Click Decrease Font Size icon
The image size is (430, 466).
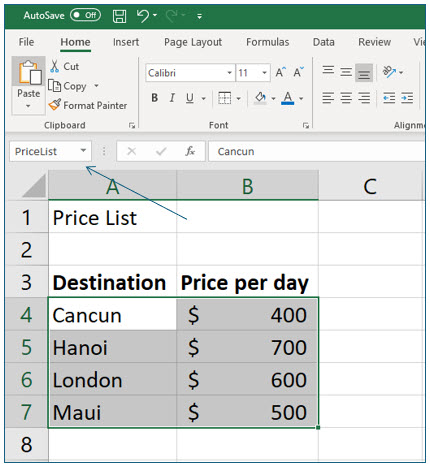pyautogui.click(x=298, y=72)
